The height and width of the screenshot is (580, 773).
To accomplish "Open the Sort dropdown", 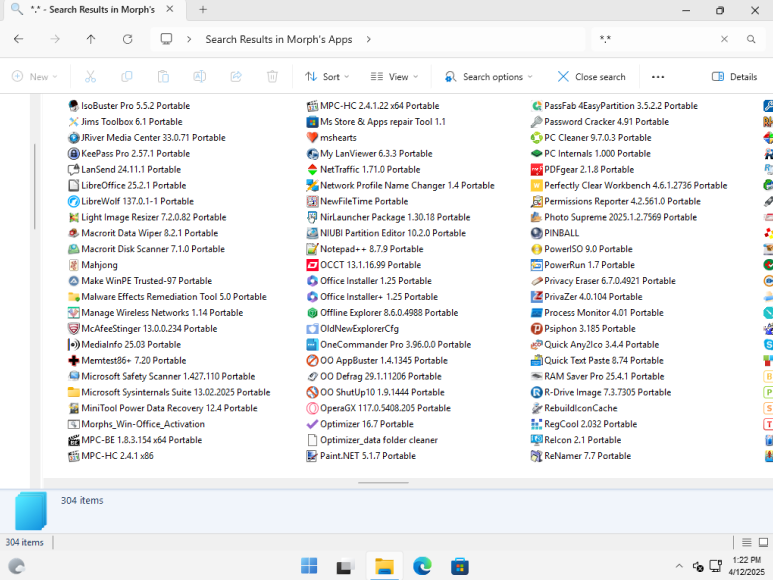I will coord(327,76).
